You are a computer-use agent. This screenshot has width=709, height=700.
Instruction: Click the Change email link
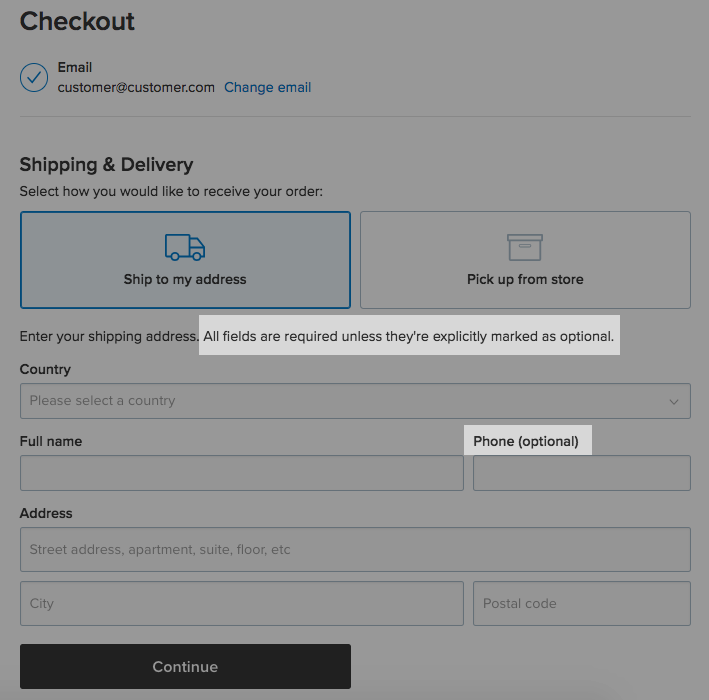(x=268, y=87)
